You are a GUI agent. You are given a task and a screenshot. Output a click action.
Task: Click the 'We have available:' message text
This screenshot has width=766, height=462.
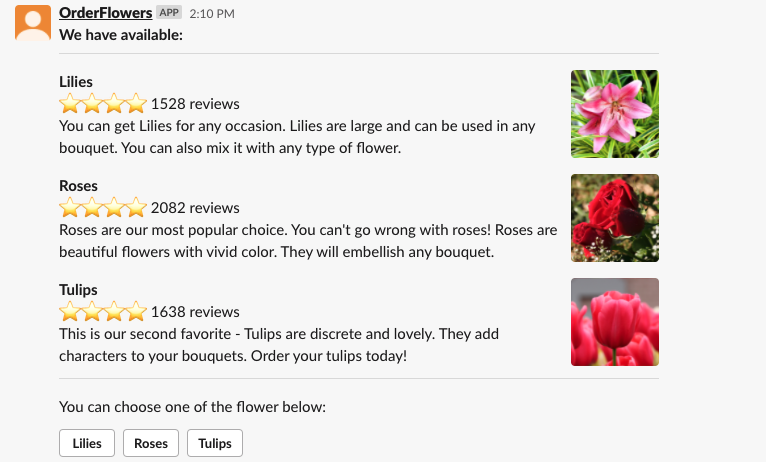(x=121, y=35)
